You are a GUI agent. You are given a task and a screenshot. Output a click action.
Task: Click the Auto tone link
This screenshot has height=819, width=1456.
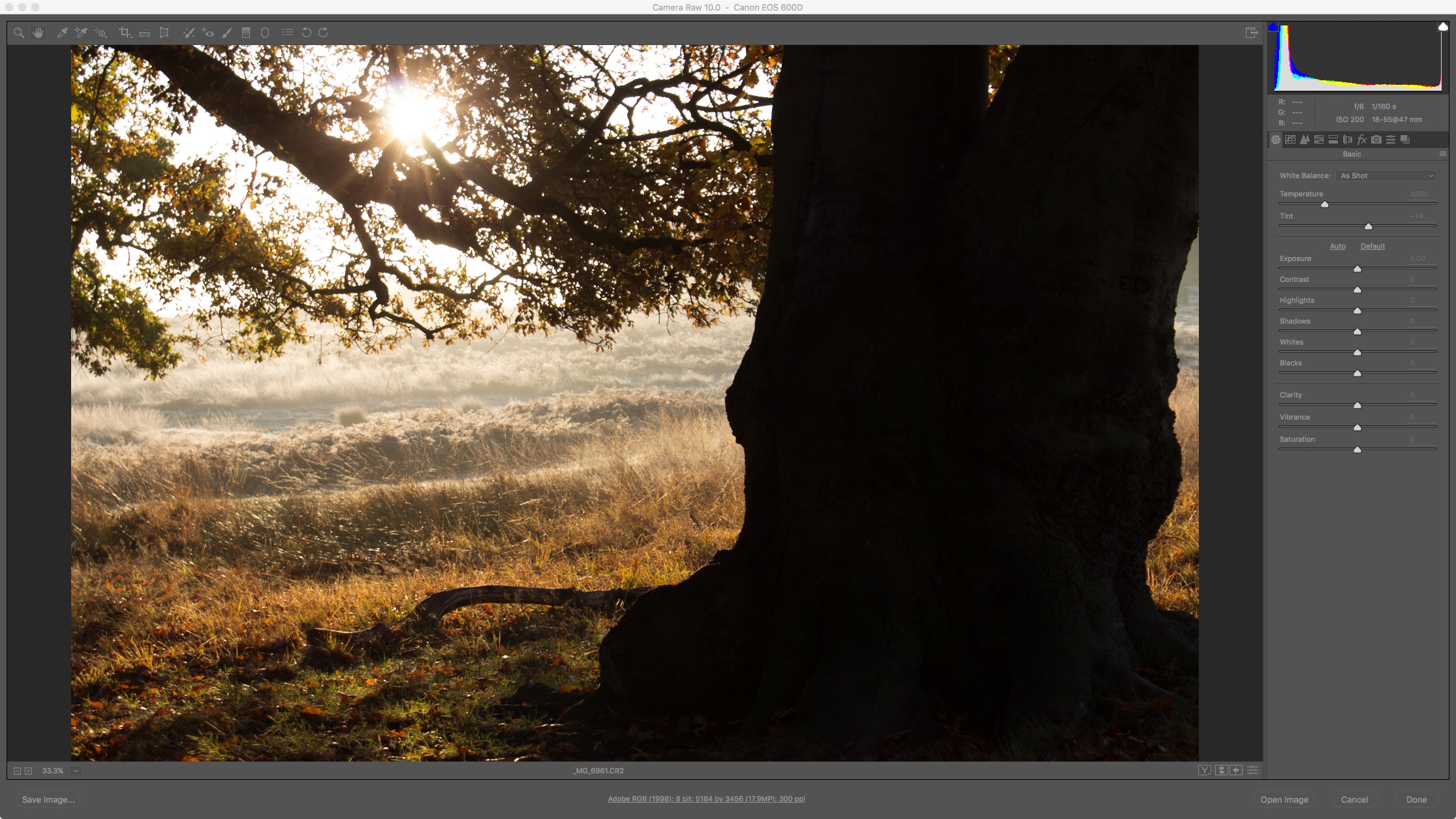(1337, 246)
